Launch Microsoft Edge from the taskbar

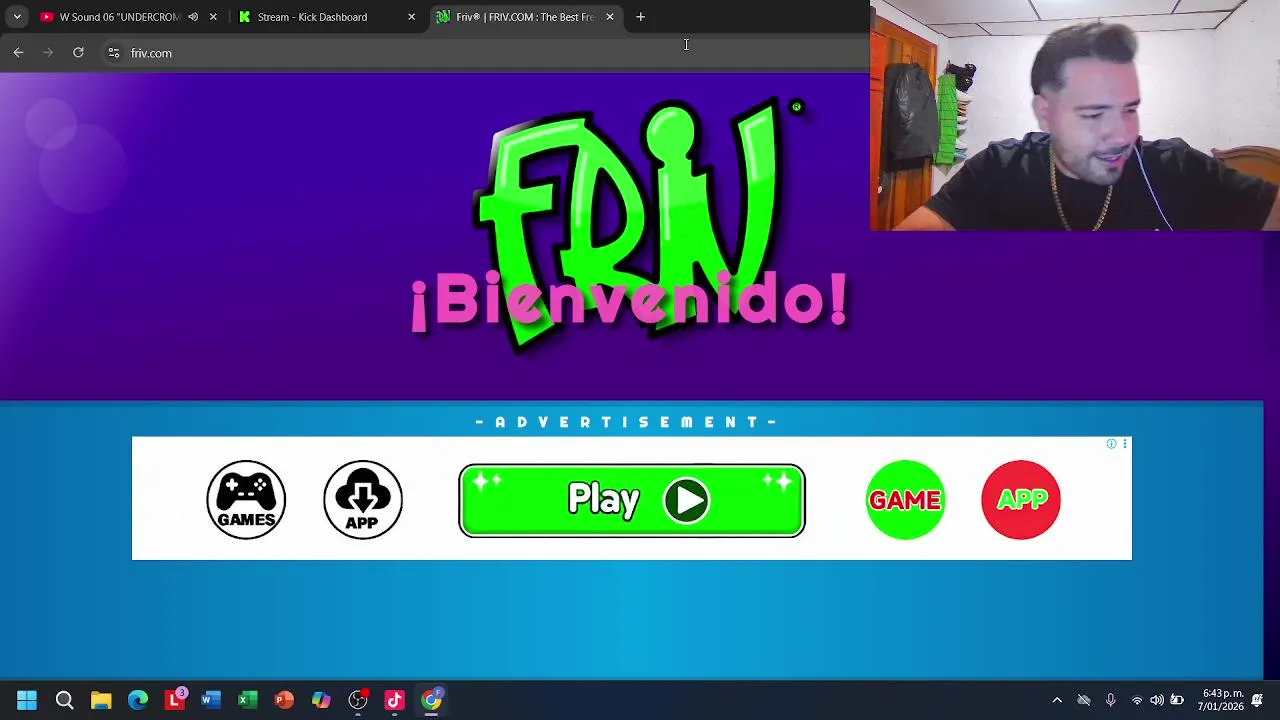point(138,700)
